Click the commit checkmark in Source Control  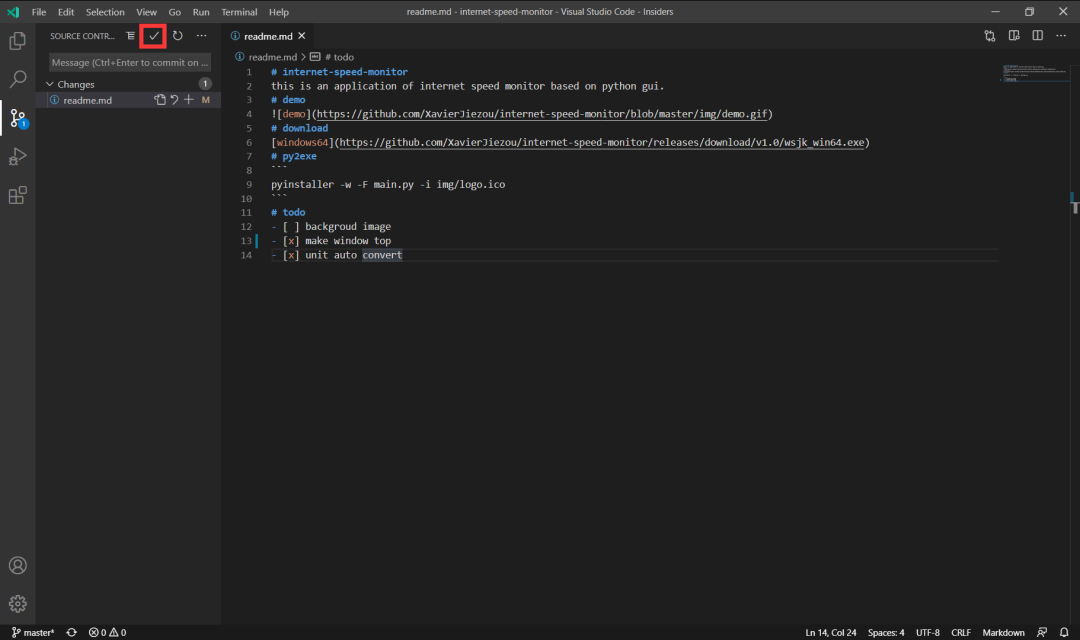click(154, 36)
